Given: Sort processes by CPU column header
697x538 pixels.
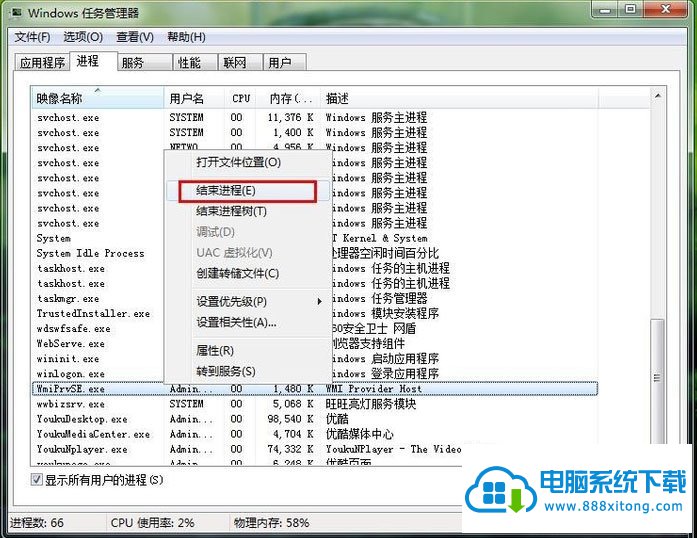Looking at the screenshot, I should [x=241, y=99].
